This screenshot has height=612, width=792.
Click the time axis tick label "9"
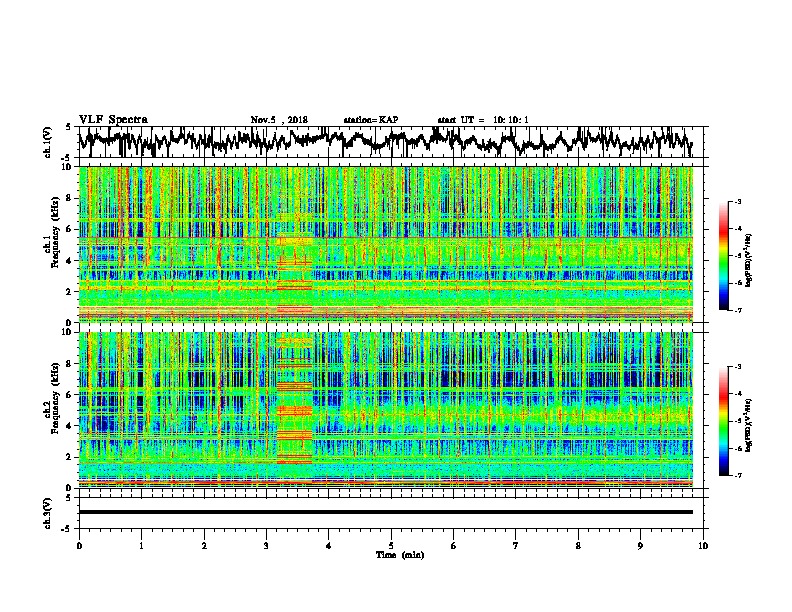640,546
